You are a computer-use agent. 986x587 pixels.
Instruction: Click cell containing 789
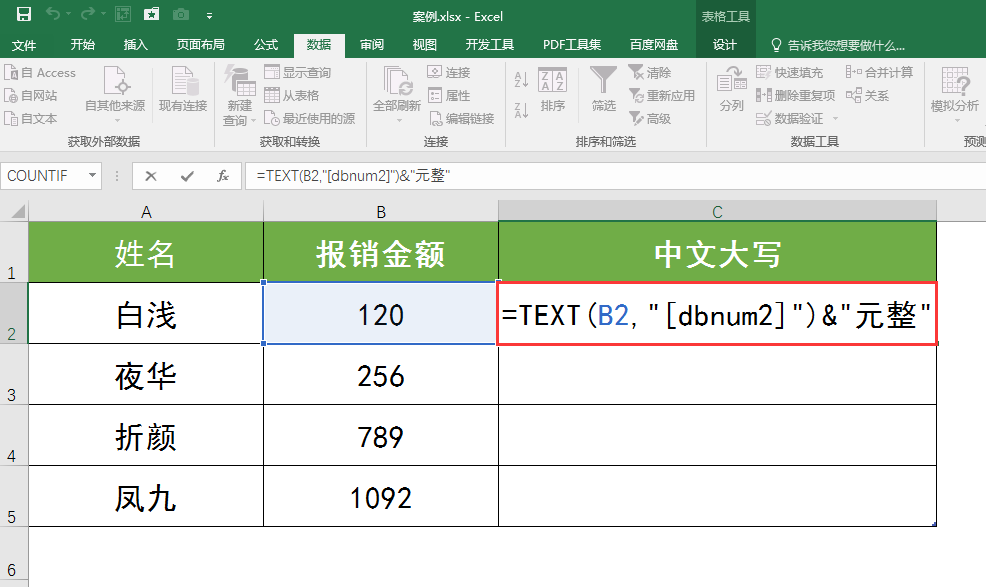tap(380, 435)
